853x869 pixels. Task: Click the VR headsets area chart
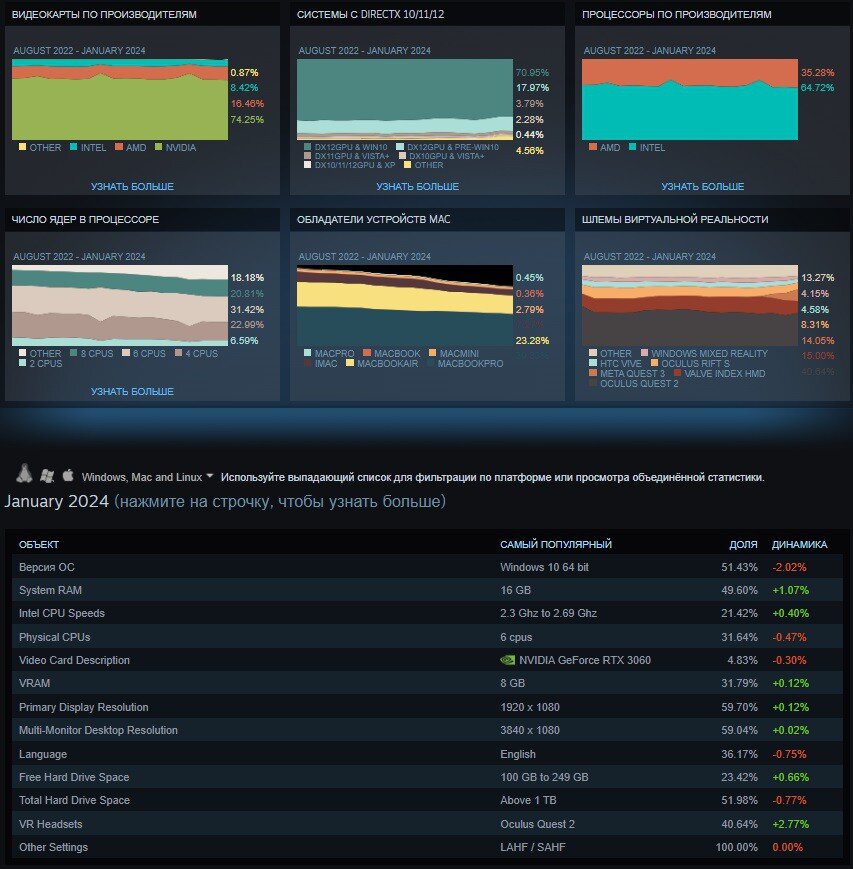[689, 305]
